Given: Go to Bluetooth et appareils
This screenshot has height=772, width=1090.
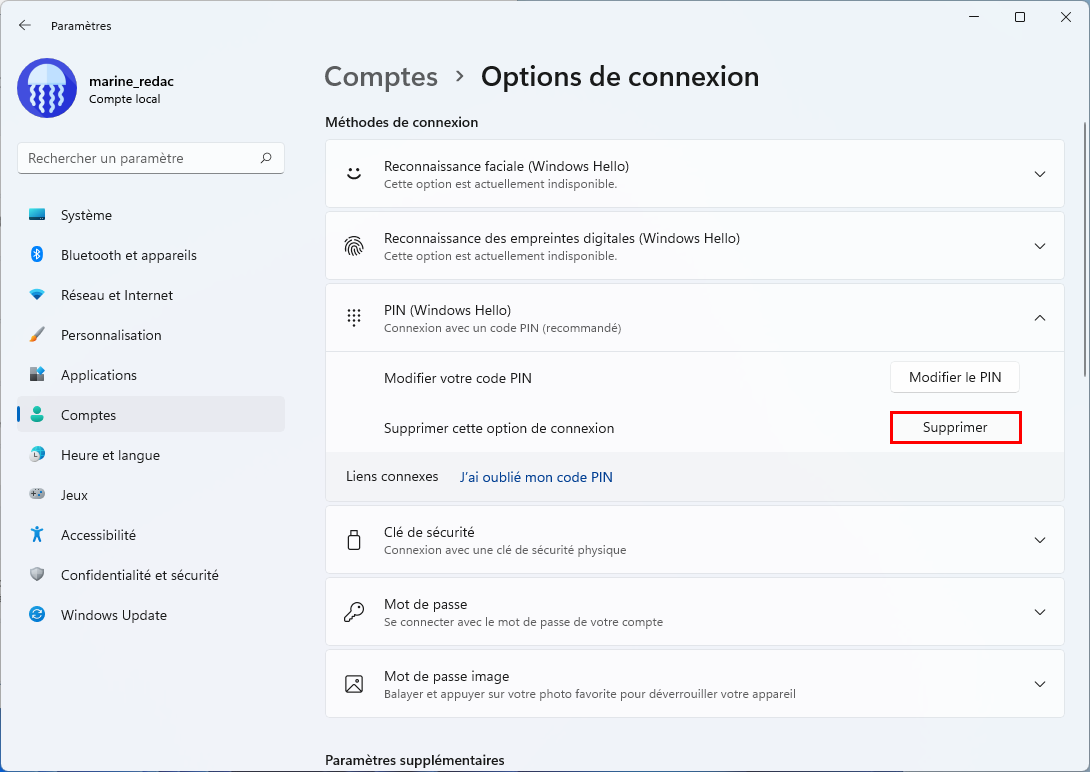Looking at the screenshot, I should [x=151, y=255].
